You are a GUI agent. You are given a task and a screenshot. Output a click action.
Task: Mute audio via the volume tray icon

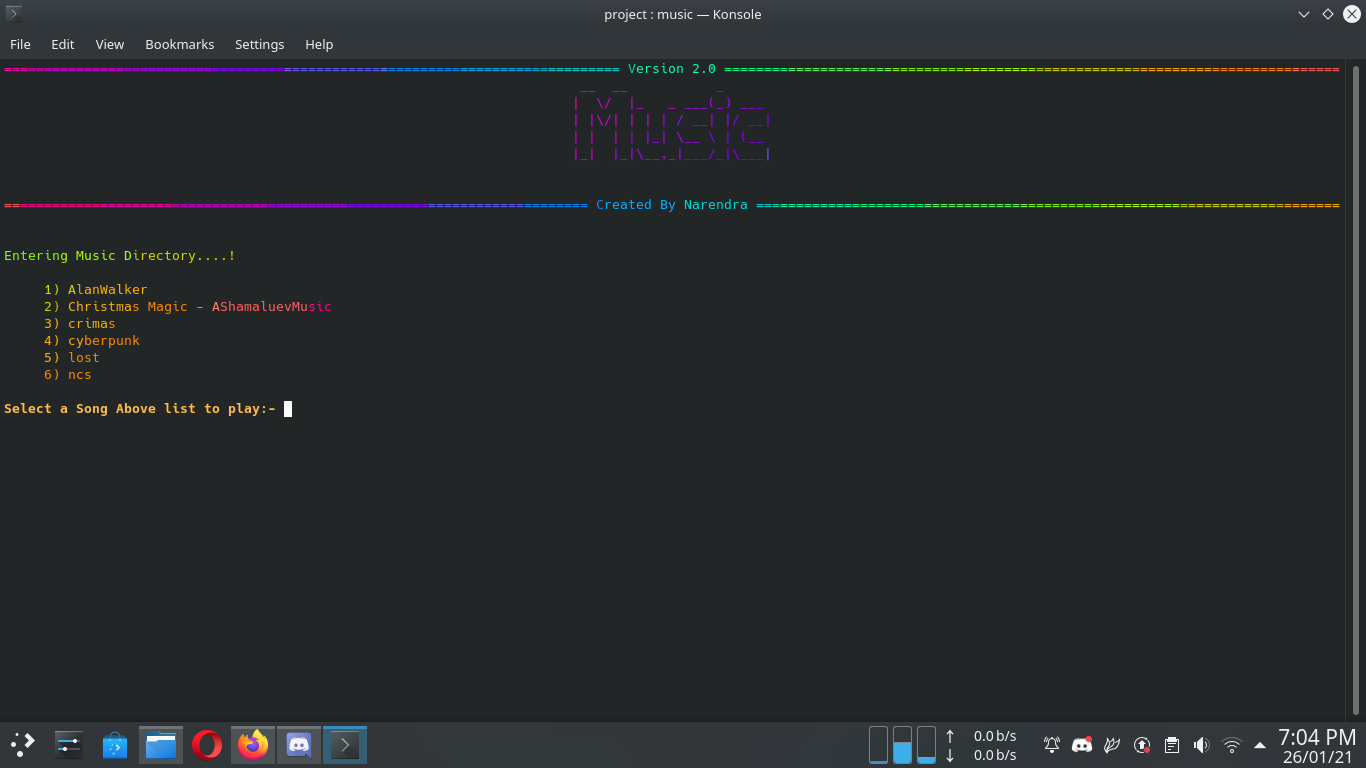click(1201, 745)
